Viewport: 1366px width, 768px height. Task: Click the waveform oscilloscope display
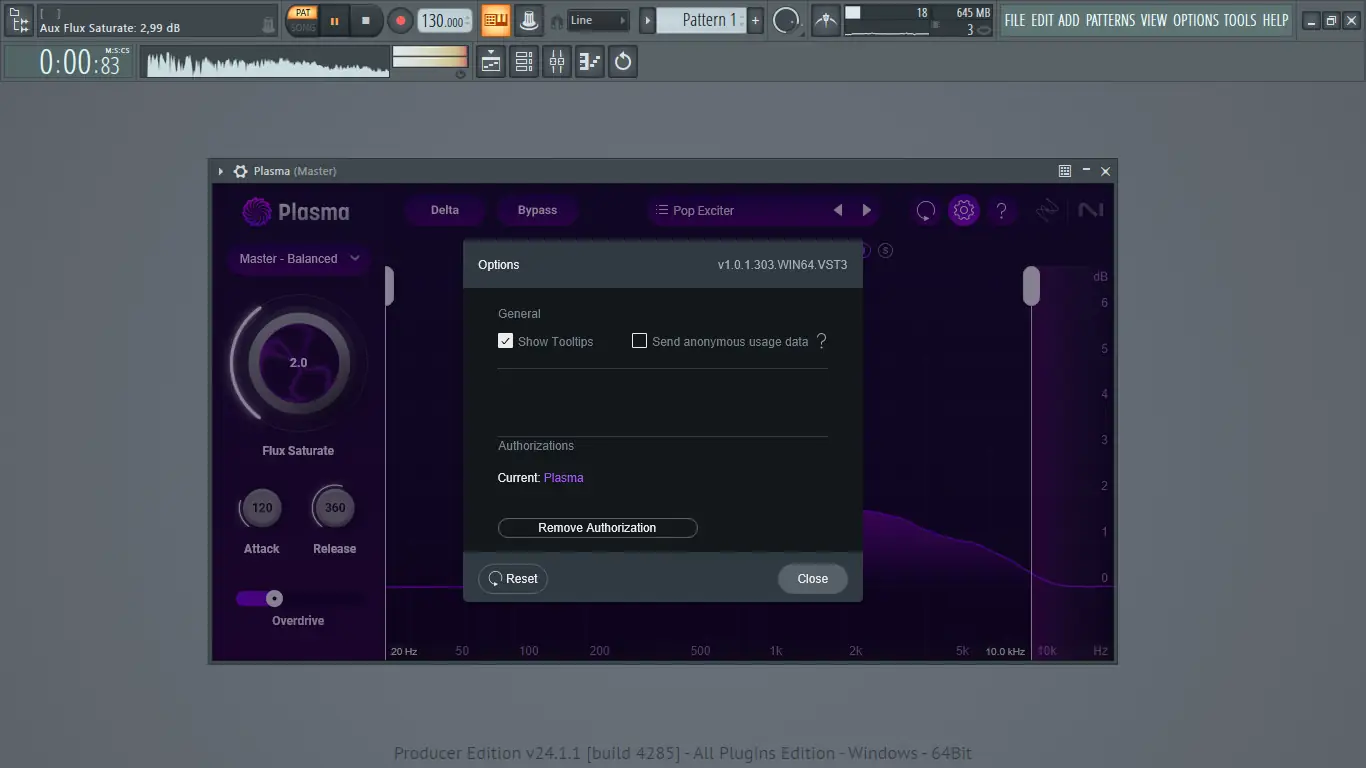[267, 62]
